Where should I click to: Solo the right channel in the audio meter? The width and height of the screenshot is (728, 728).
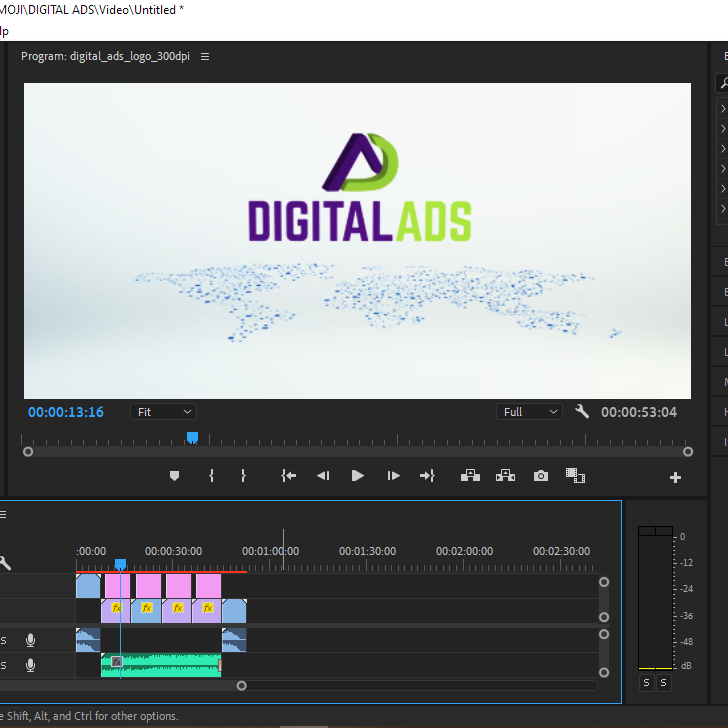tap(663, 682)
